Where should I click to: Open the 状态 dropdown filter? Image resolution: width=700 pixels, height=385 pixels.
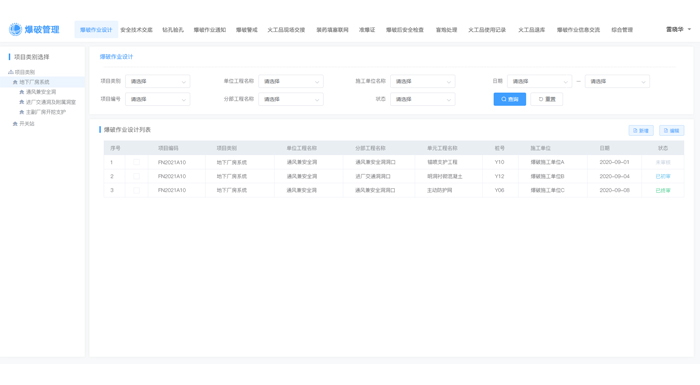coord(423,99)
